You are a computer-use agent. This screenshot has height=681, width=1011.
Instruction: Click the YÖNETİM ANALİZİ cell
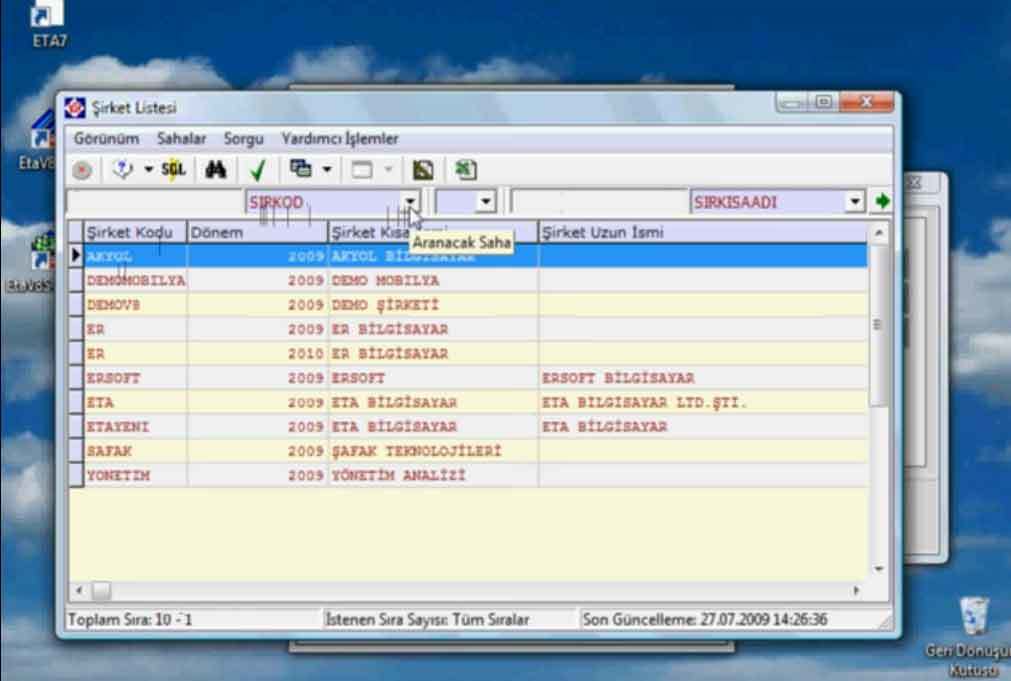point(433,476)
